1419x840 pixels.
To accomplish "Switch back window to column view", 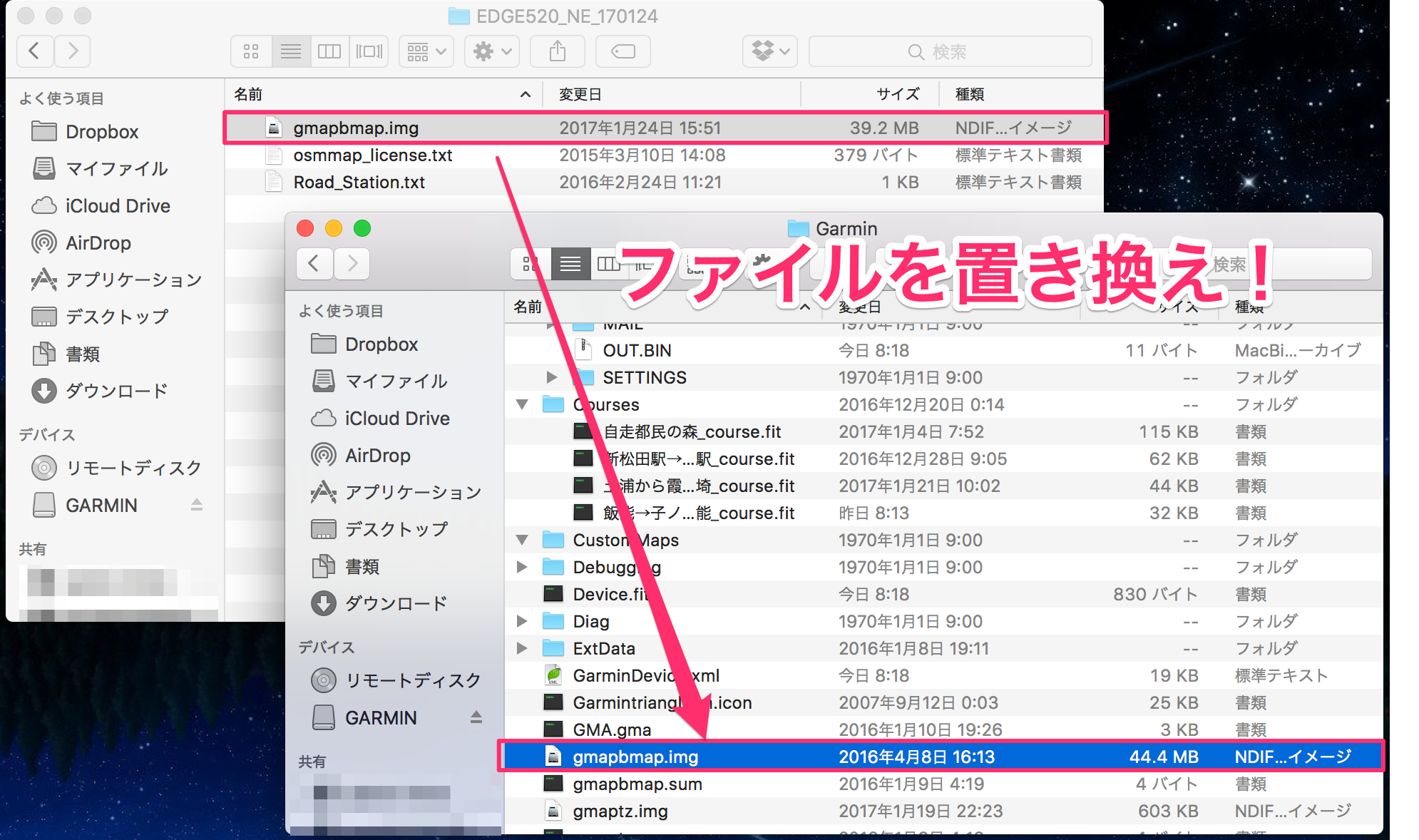I will tap(329, 51).
